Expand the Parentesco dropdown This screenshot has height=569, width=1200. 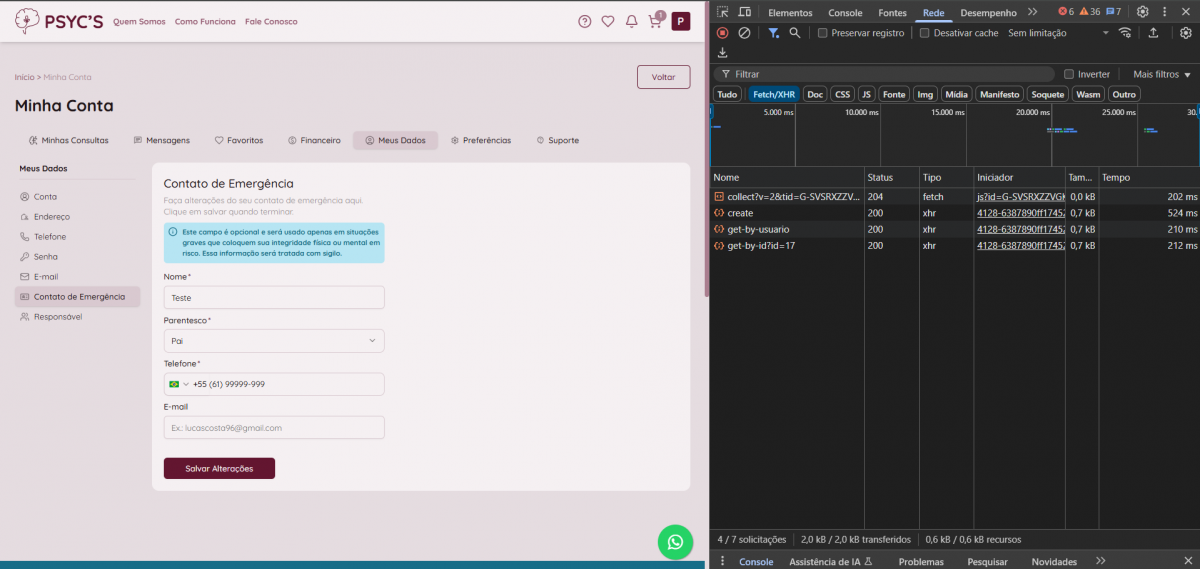[274, 341]
